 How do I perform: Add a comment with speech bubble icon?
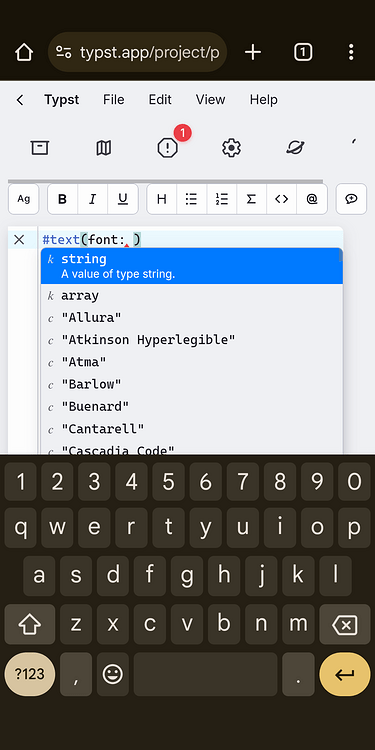click(x=352, y=199)
